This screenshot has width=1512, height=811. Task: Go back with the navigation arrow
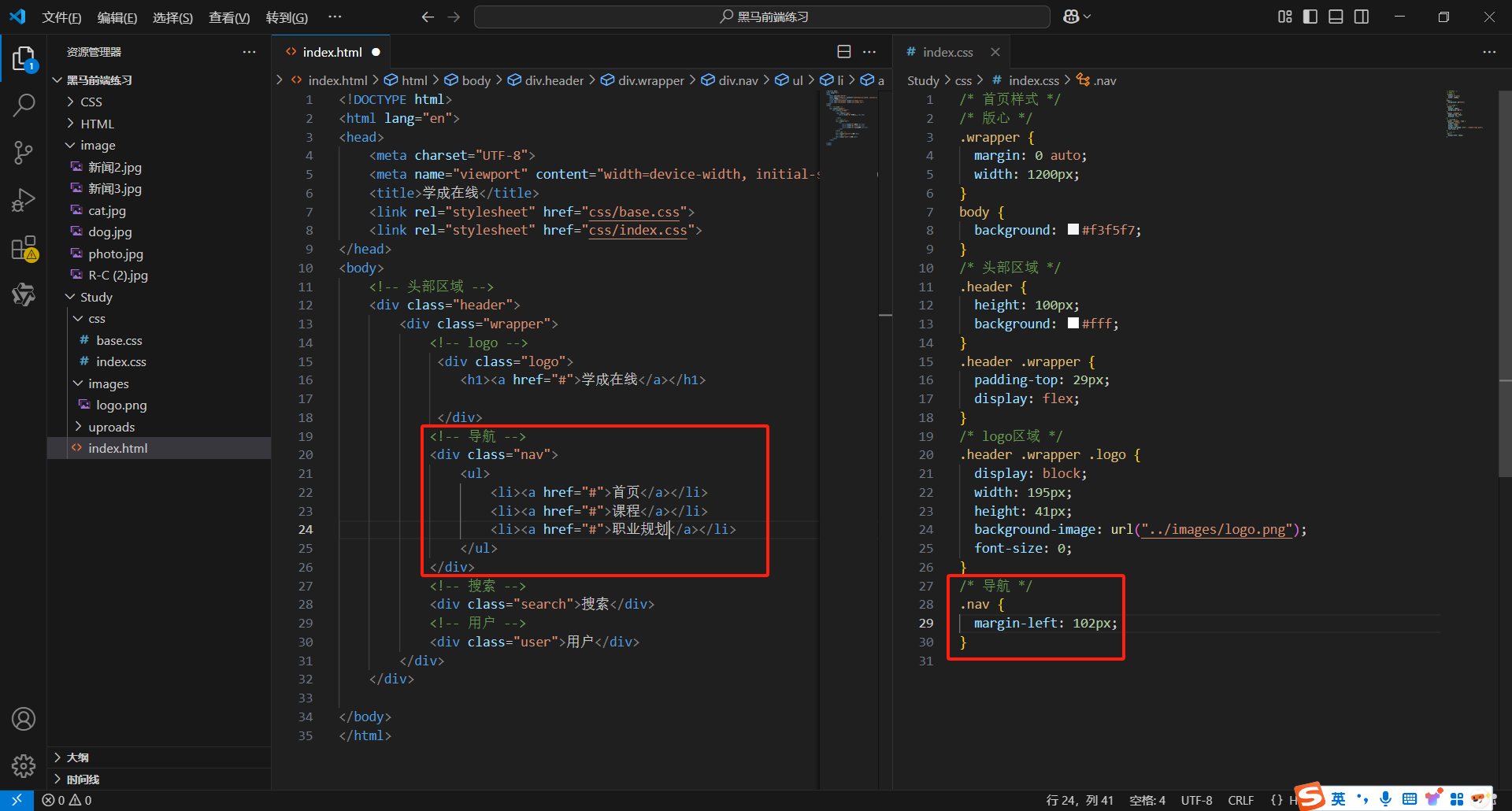click(428, 17)
